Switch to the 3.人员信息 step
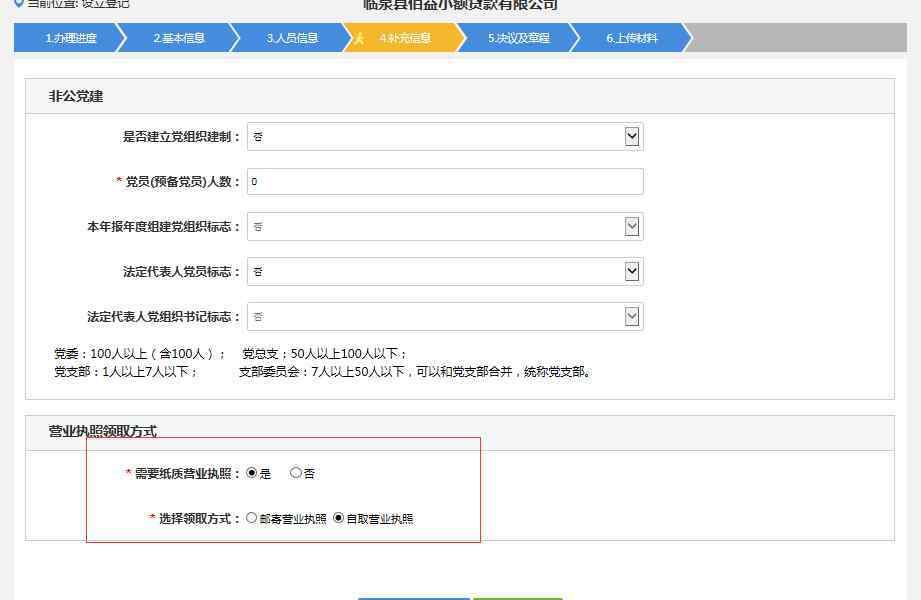This screenshot has width=921, height=600. point(292,39)
